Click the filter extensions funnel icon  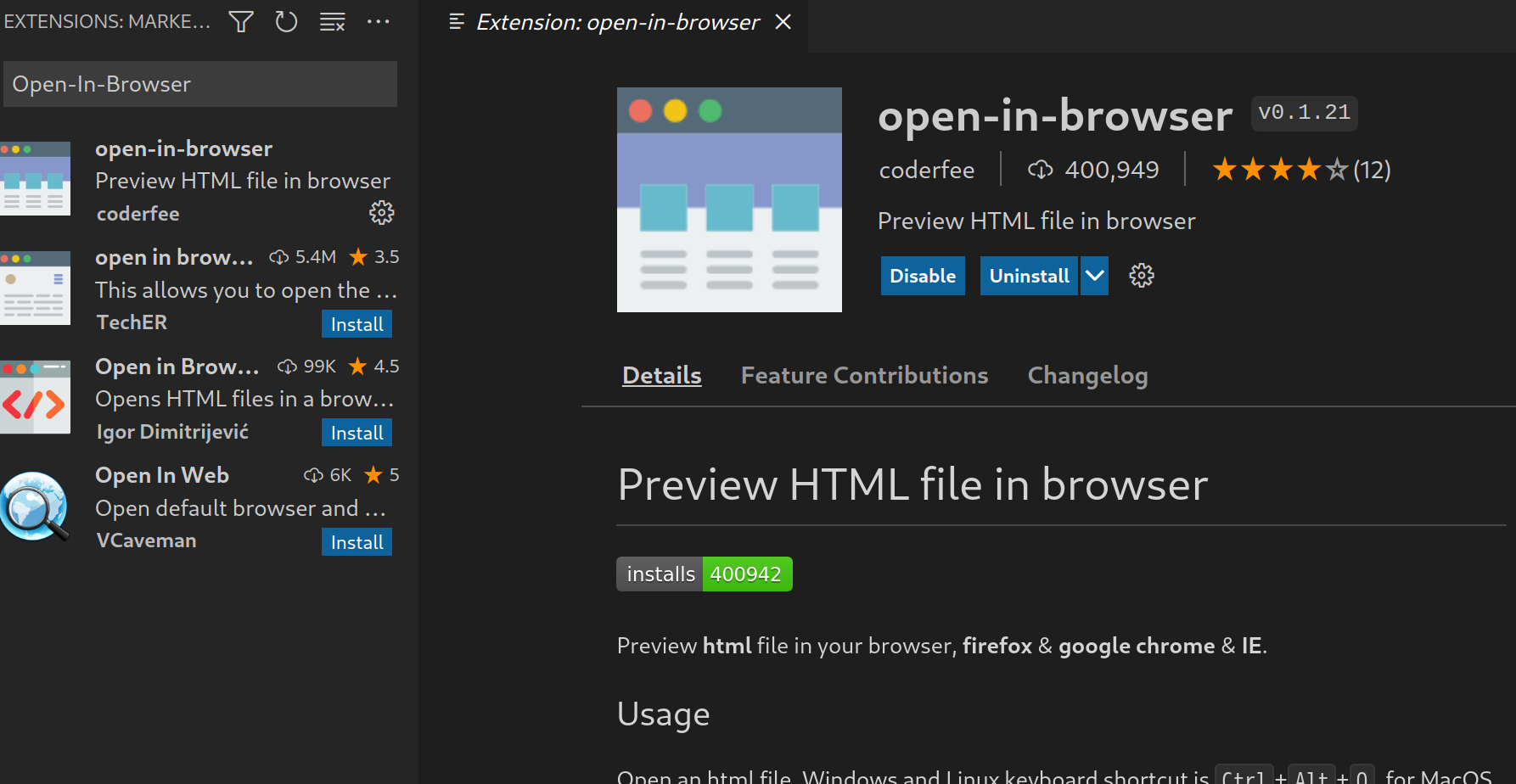(x=241, y=22)
